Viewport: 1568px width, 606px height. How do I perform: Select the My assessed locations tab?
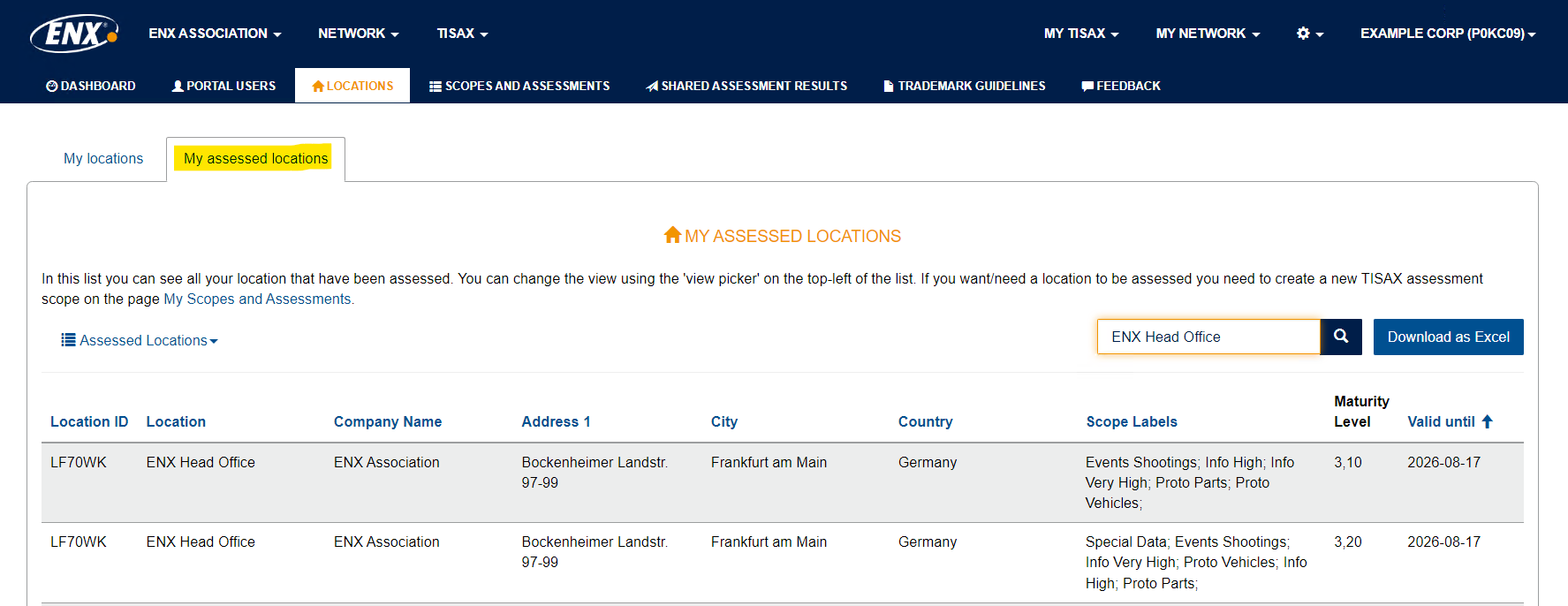pos(255,158)
